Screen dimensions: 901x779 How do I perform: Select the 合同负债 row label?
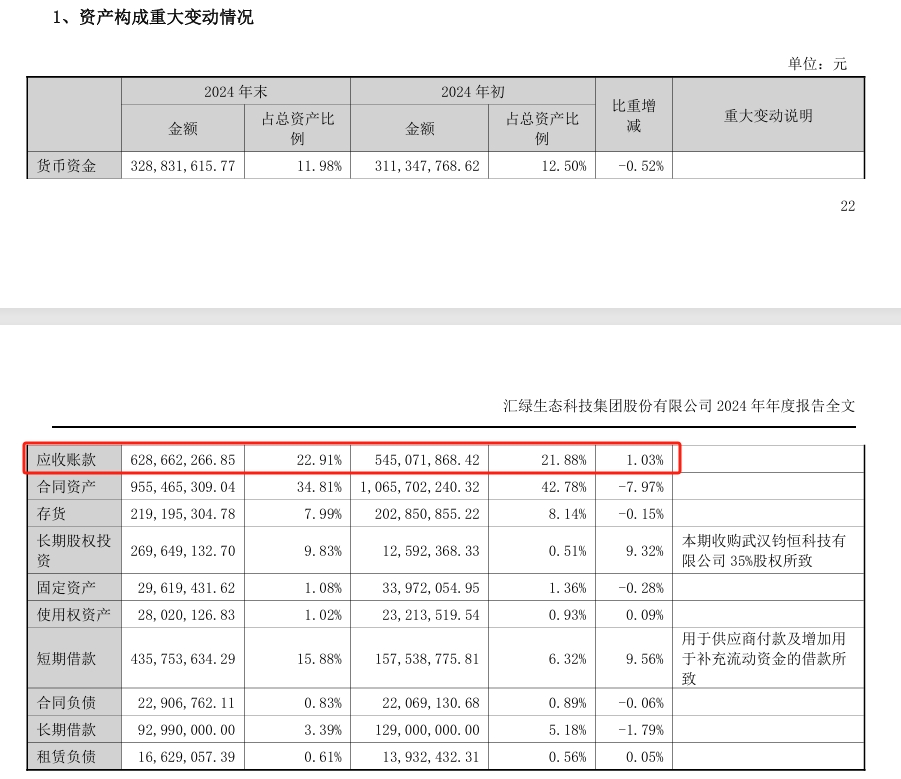(x=66, y=703)
